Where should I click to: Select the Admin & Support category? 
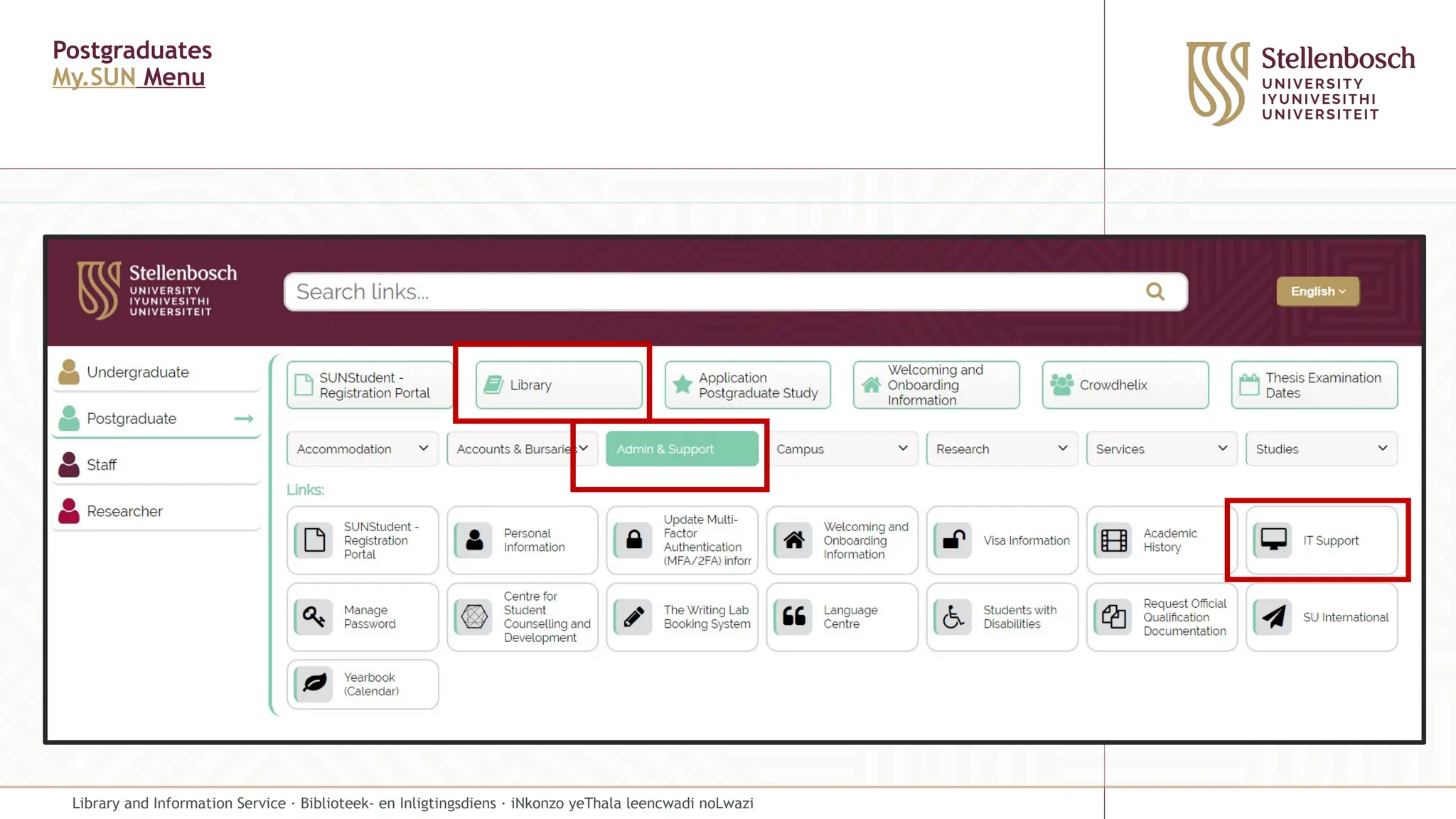[681, 449]
